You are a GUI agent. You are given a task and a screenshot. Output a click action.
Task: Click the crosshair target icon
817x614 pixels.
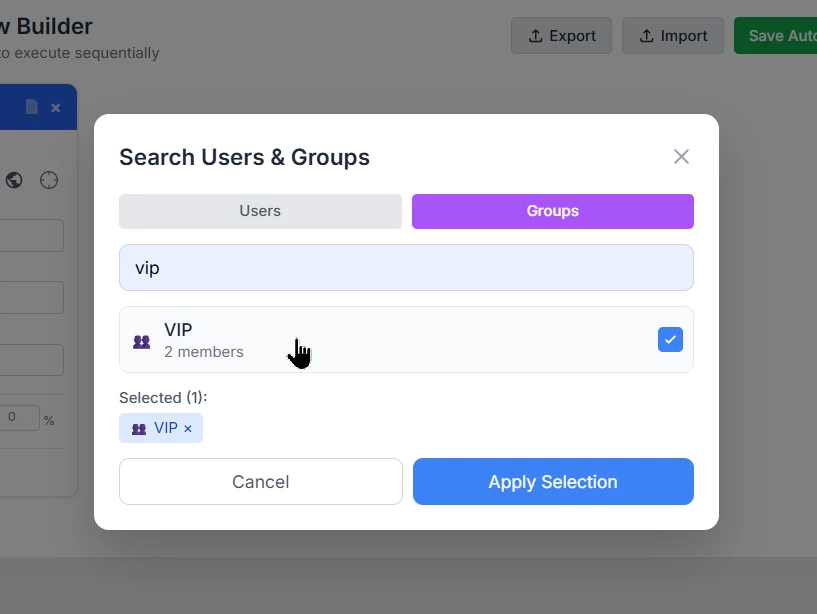coord(49,180)
